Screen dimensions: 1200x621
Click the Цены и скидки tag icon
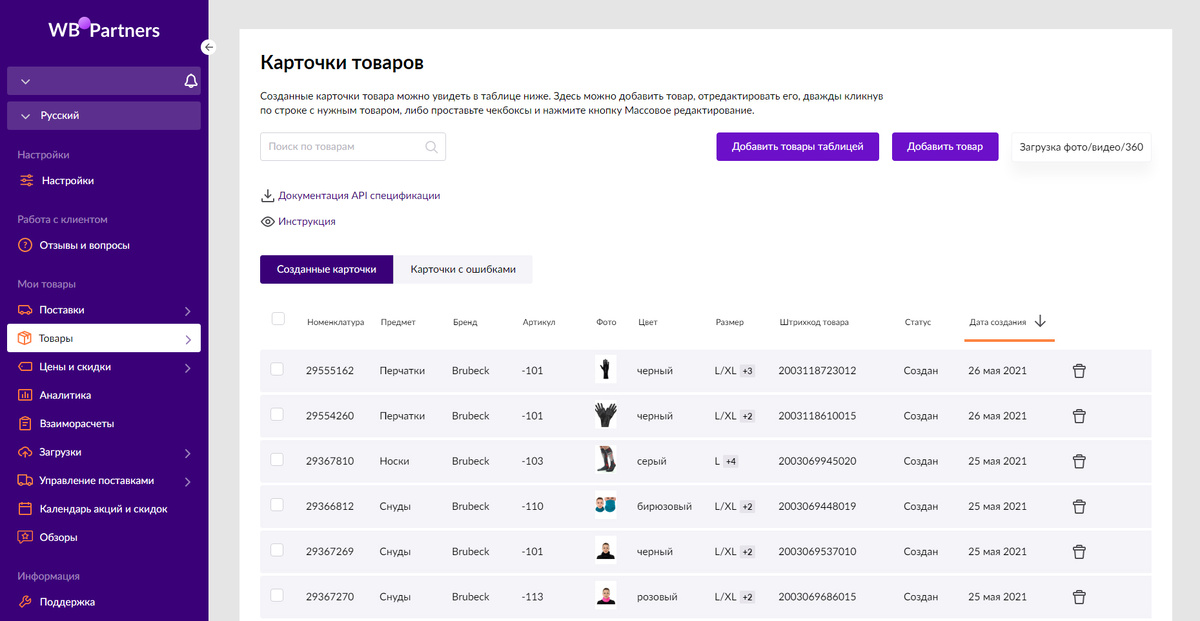pos(26,367)
